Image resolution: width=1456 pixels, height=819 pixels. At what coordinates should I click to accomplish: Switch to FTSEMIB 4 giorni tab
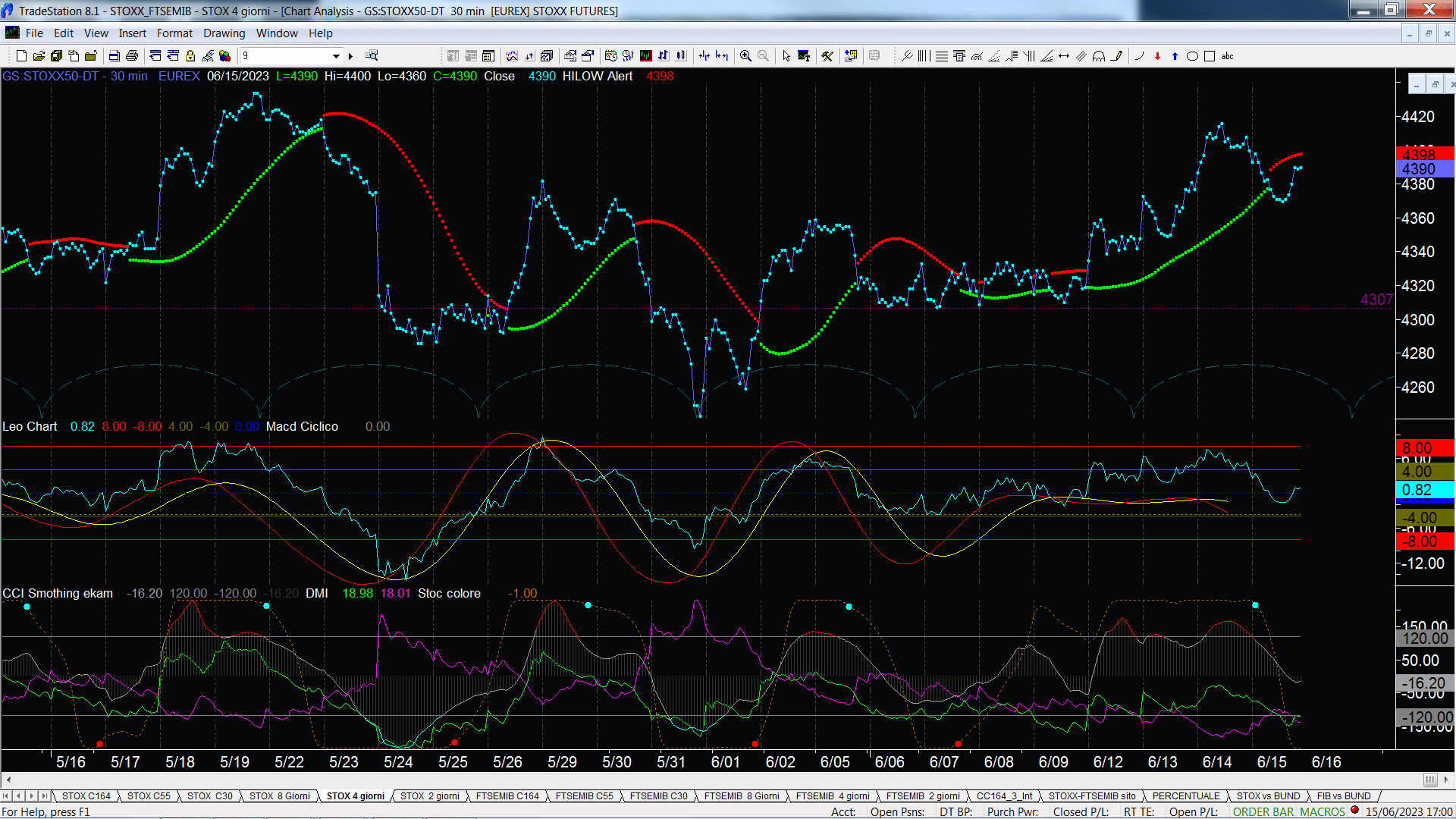(x=833, y=796)
